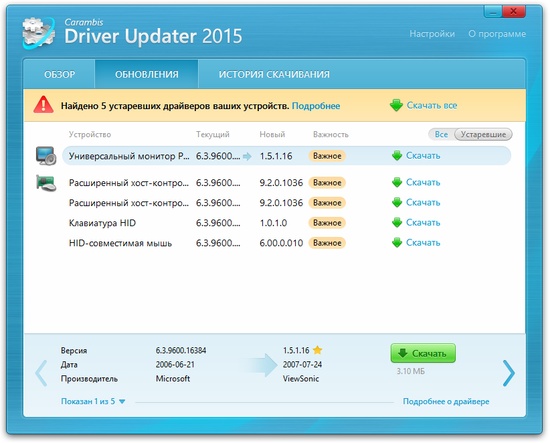Close the Driver Updater window
550x443 pixels.
tap(514, 12)
